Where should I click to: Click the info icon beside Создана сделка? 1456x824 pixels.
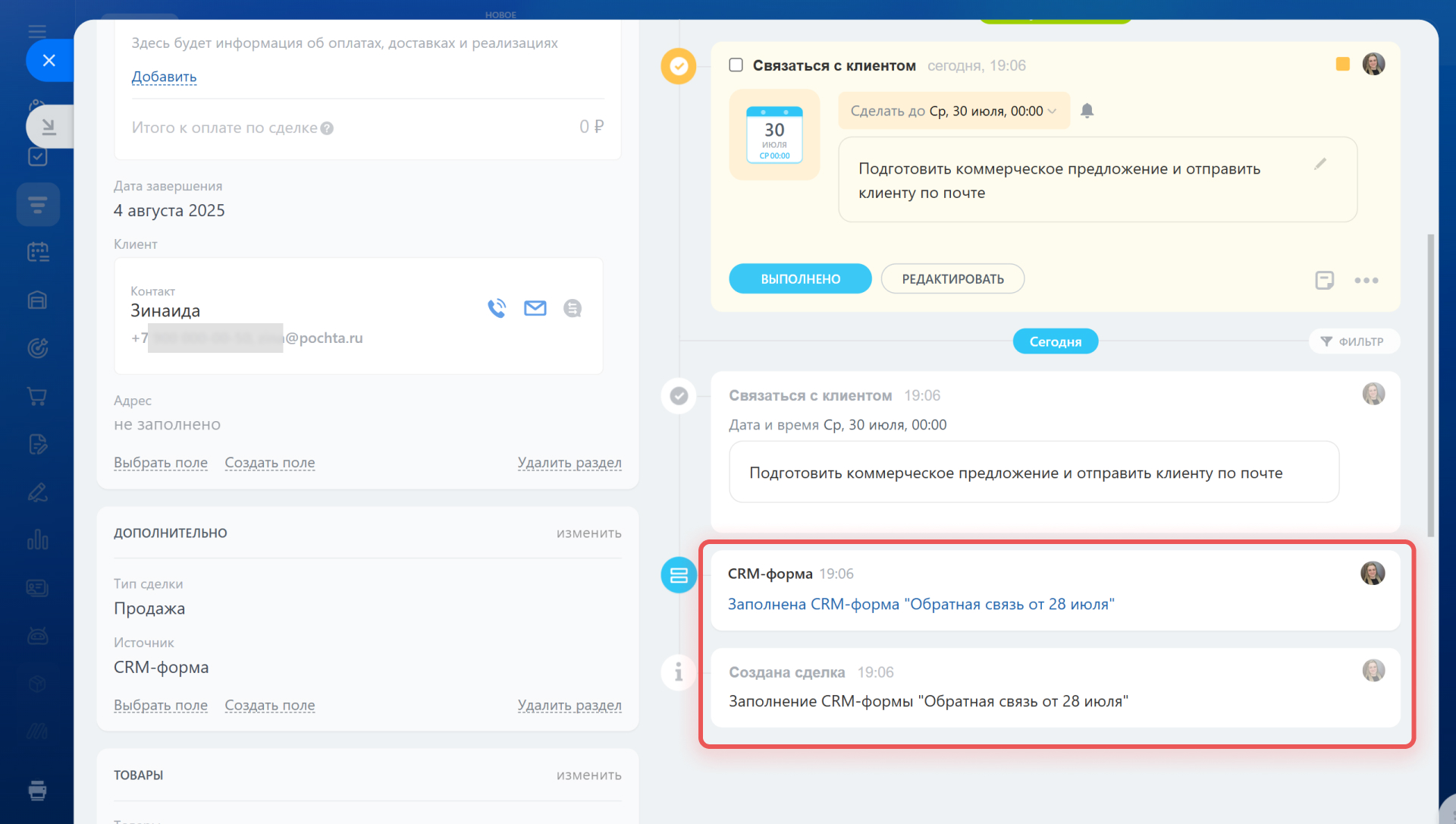coord(679,672)
